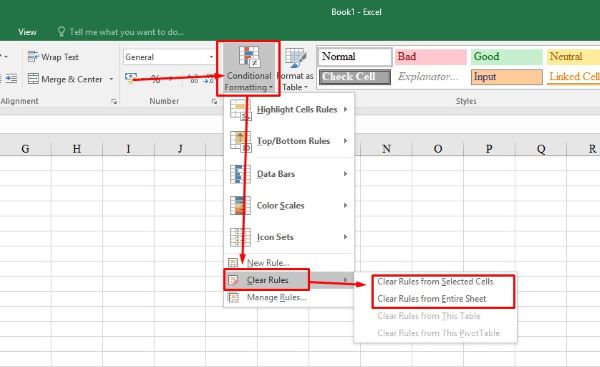The height and width of the screenshot is (367, 600).
Task: Expand the Icon Sets submenu arrow
Action: 345,237
